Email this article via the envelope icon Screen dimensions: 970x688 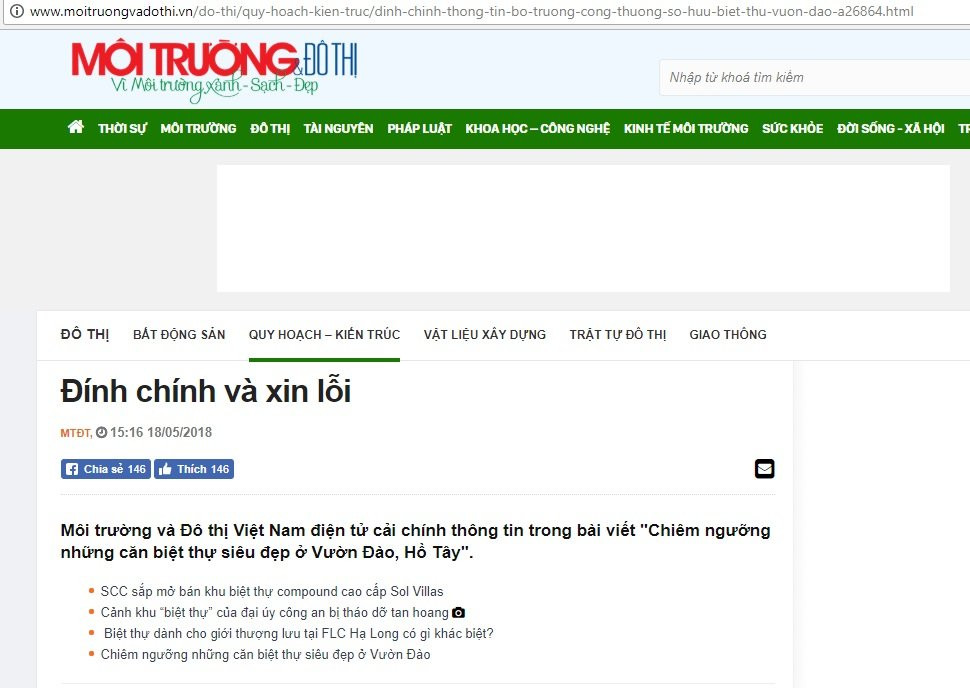[765, 468]
